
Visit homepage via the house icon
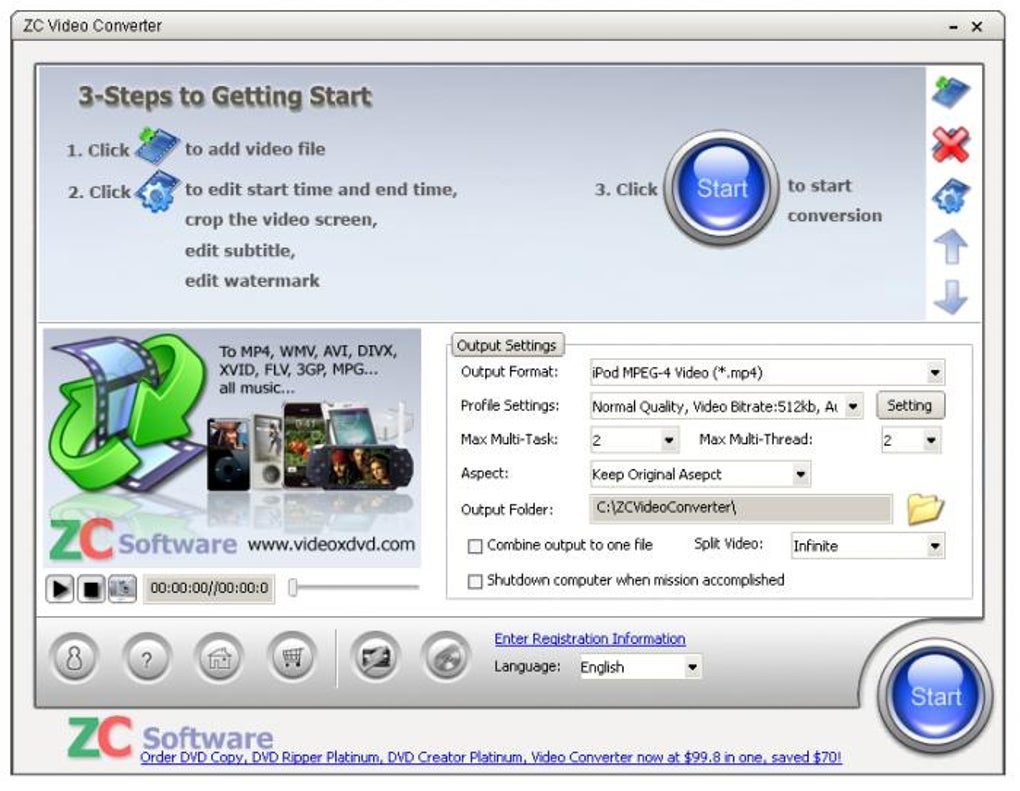click(220, 658)
